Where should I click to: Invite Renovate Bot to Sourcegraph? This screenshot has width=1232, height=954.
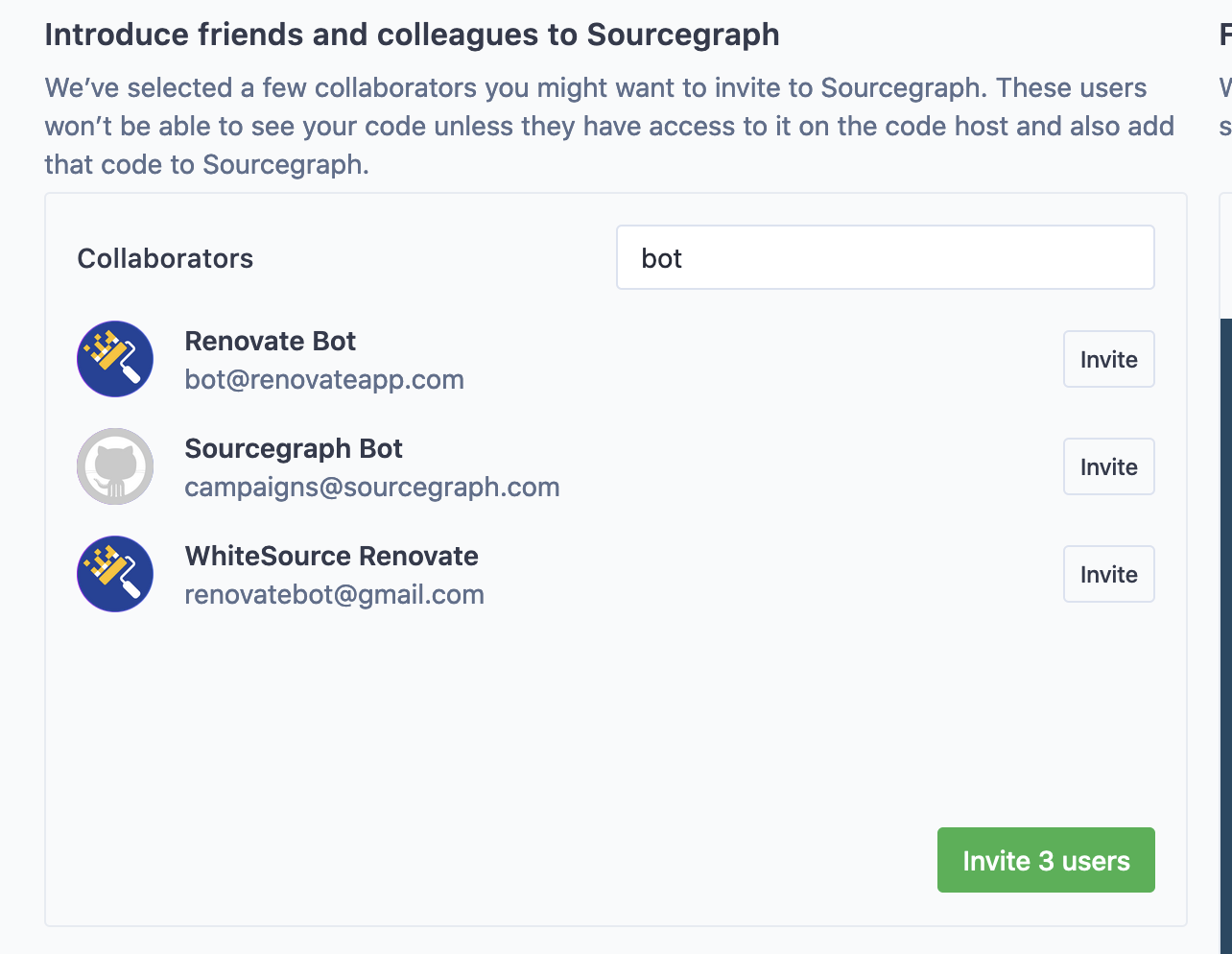[1108, 359]
